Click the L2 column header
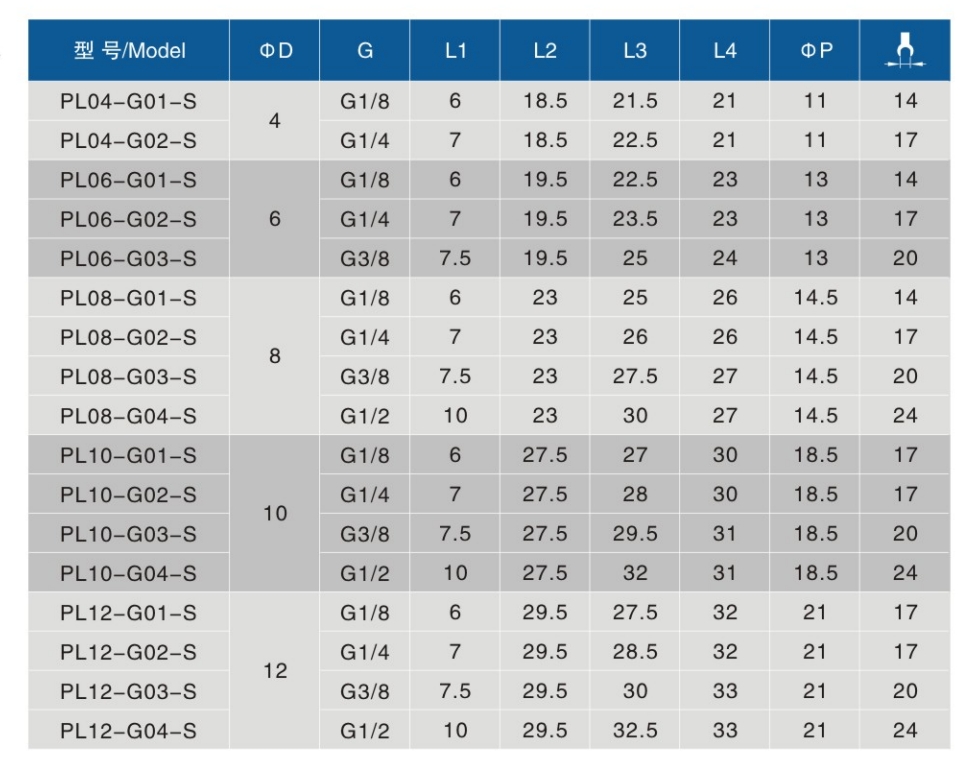 tap(545, 51)
